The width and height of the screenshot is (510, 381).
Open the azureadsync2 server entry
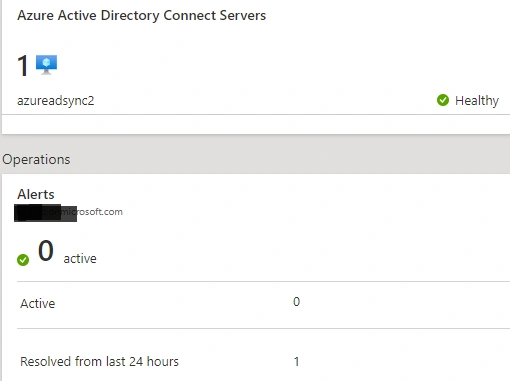pyautogui.click(x=56, y=100)
